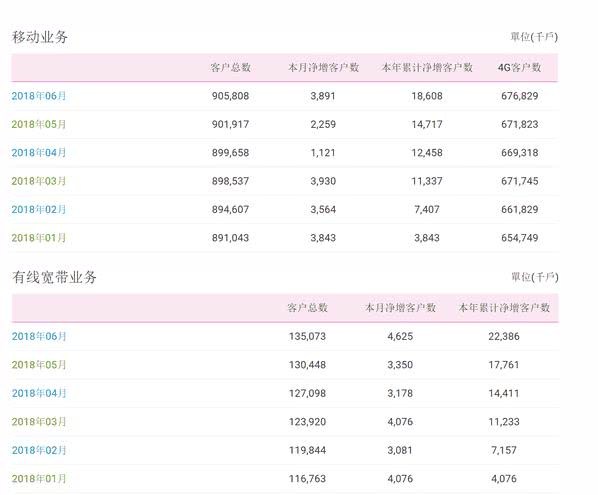Image resolution: width=598 pixels, height=495 pixels.
Task: Open the broadband 2018年02月 row link
Action: [39, 450]
